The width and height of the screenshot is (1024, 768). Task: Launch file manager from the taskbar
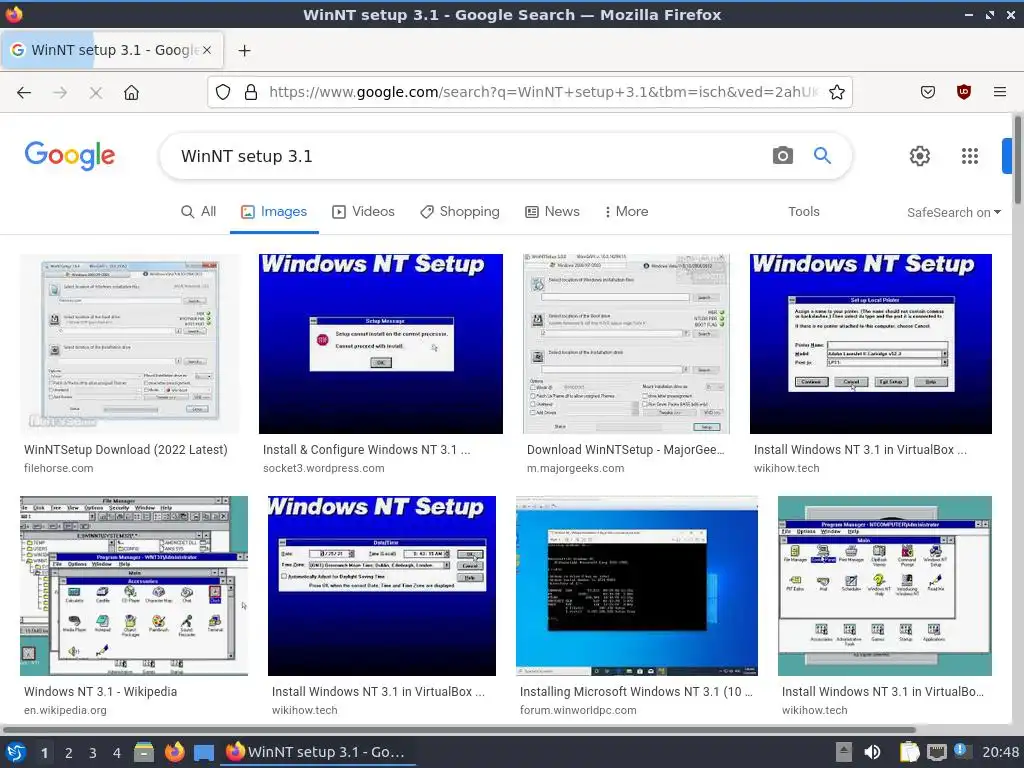pyautogui.click(x=144, y=752)
